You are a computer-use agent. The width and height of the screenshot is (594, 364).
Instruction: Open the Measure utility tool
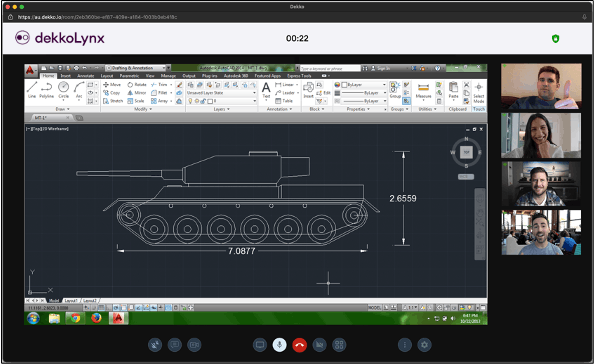423,91
